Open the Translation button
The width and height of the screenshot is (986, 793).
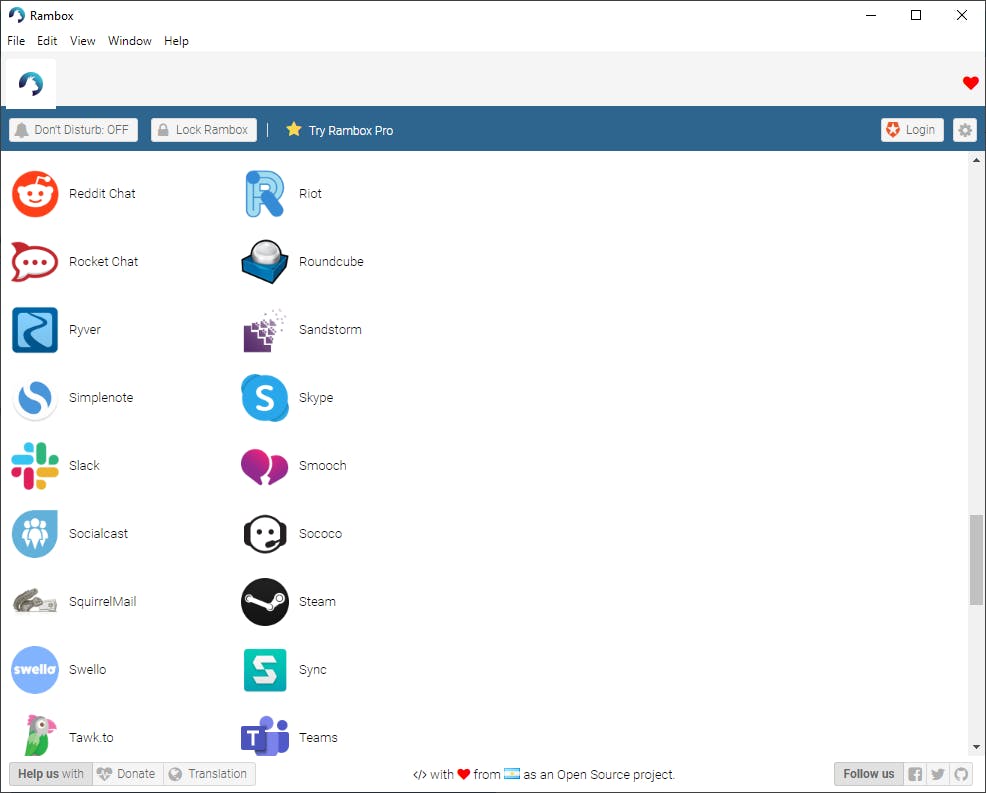[209, 774]
